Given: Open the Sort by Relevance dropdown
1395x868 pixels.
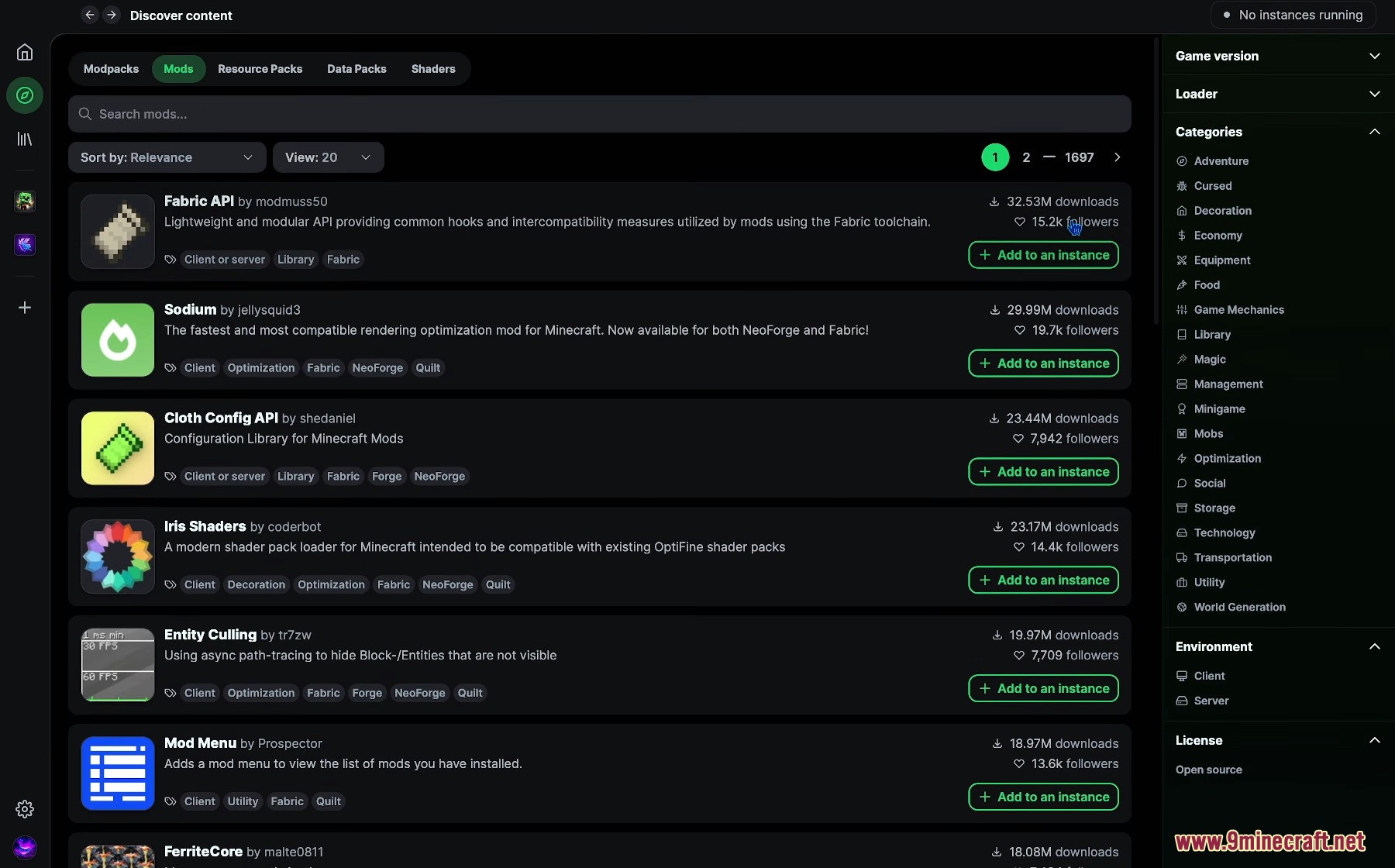Looking at the screenshot, I should click(x=167, y=157).
